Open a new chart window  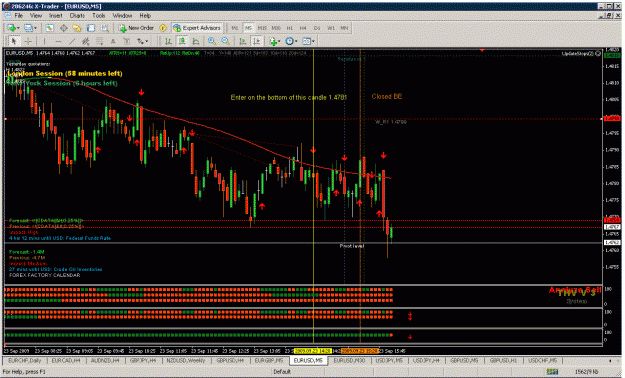(x=11, y=28)
